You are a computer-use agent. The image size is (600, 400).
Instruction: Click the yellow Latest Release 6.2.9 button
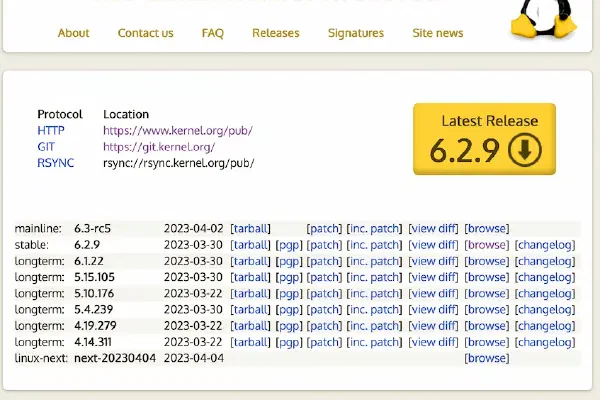(484, 139)
